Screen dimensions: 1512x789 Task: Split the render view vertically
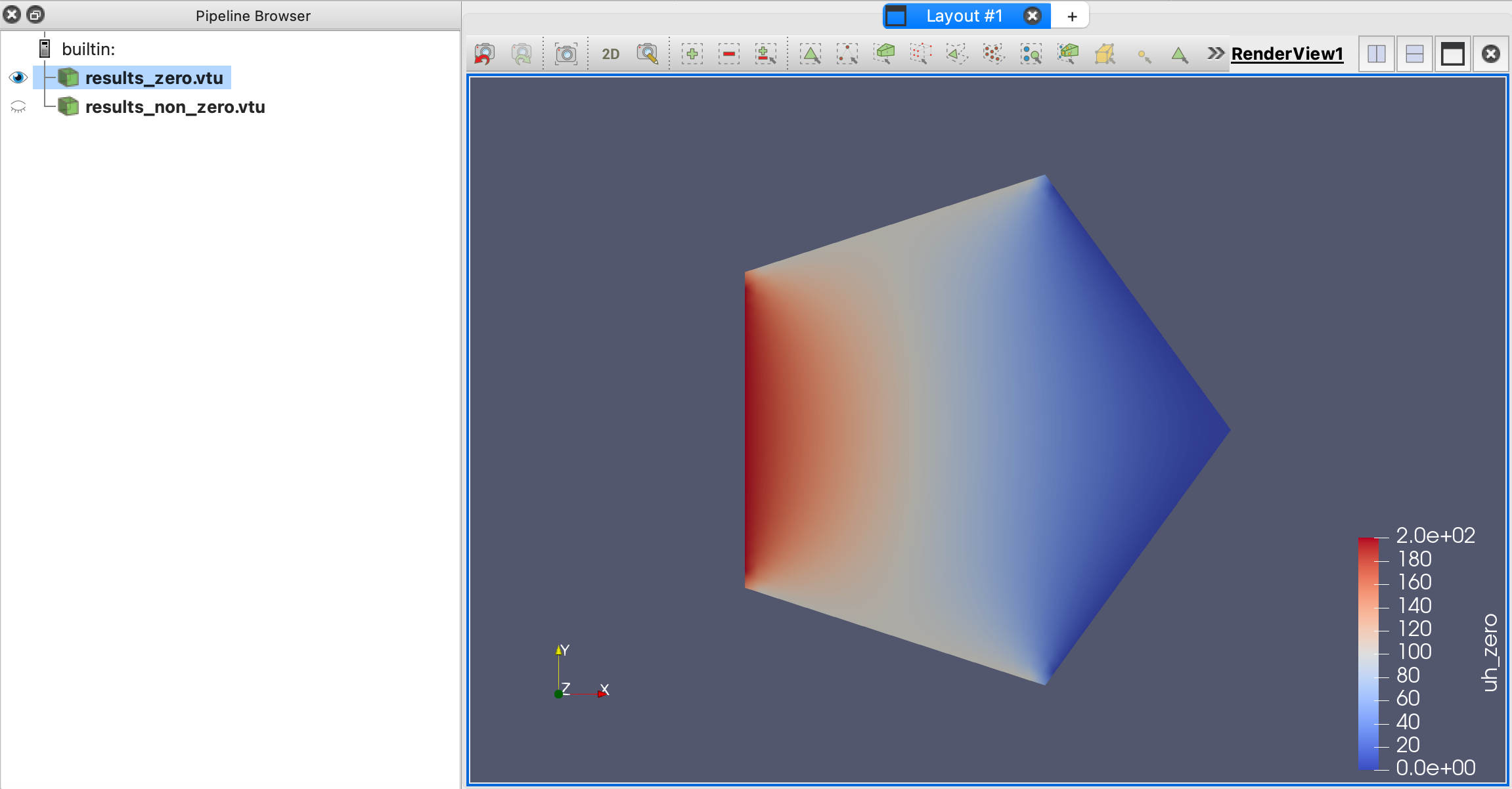pyautogui.click(x=1415, y=54)
